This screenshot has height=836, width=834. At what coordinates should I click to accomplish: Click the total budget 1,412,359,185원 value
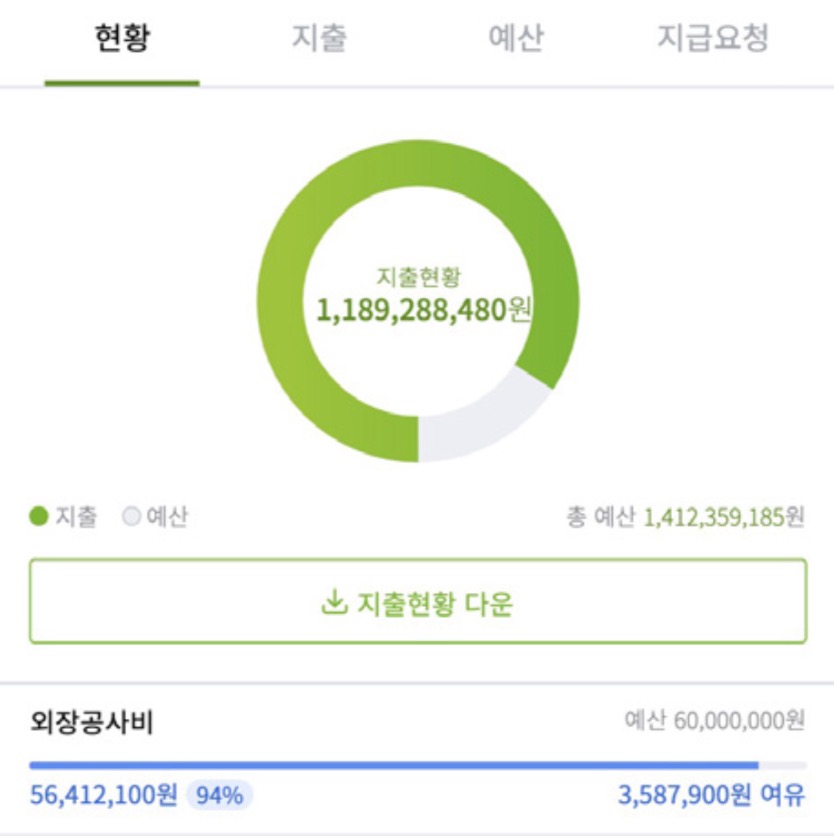(x=724, y=517)
